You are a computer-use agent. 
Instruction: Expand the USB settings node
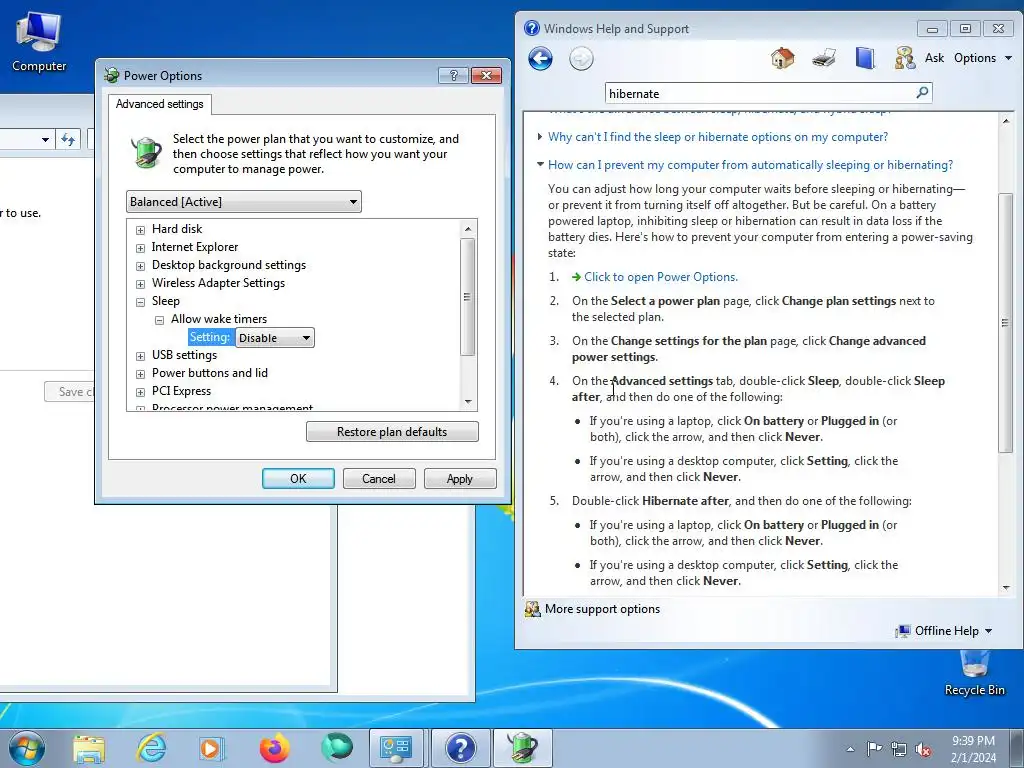click(140, 356)
